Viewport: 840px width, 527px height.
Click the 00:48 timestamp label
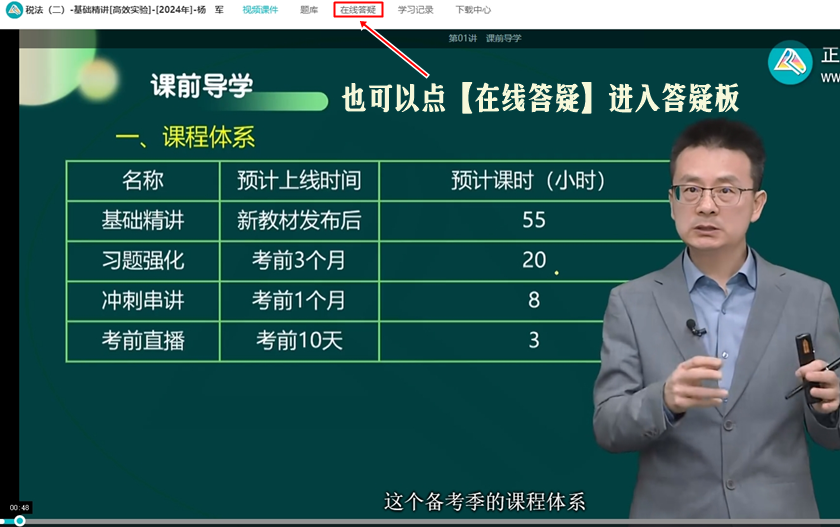tap(19, 507)
